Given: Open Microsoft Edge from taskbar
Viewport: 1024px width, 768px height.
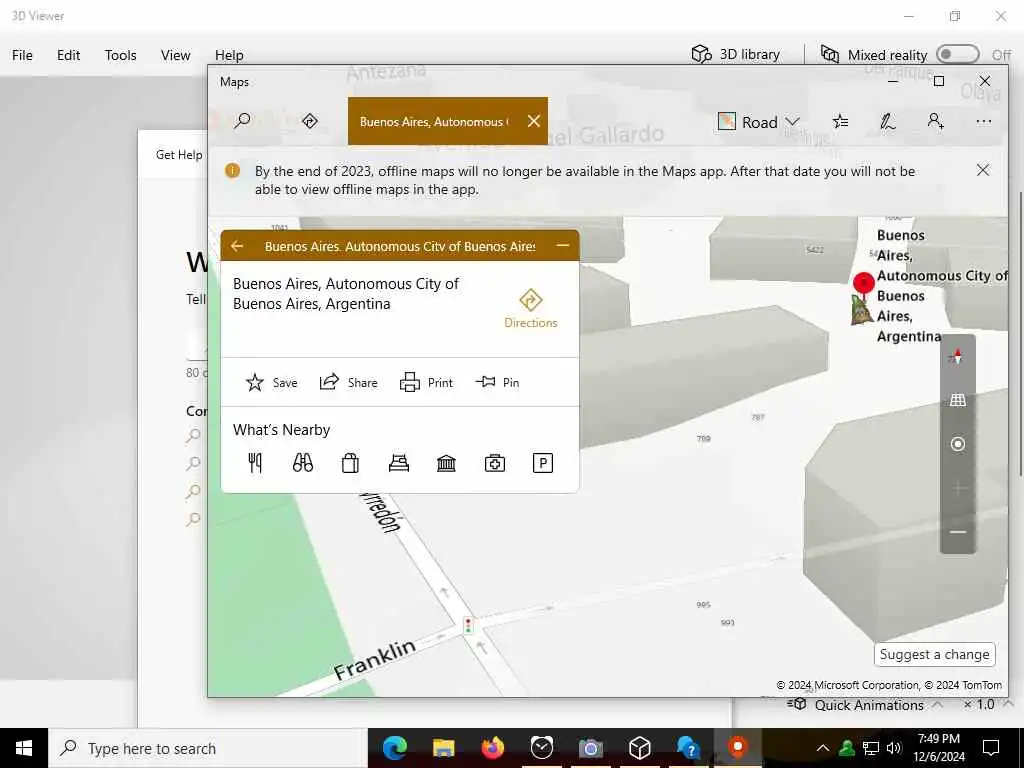Looking at the screenshot, I should tap(395, 748).
